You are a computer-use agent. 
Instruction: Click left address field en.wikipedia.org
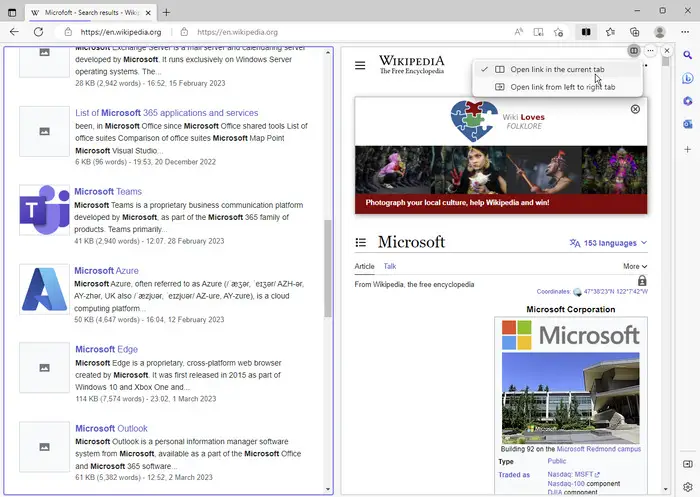pos(121,32)
